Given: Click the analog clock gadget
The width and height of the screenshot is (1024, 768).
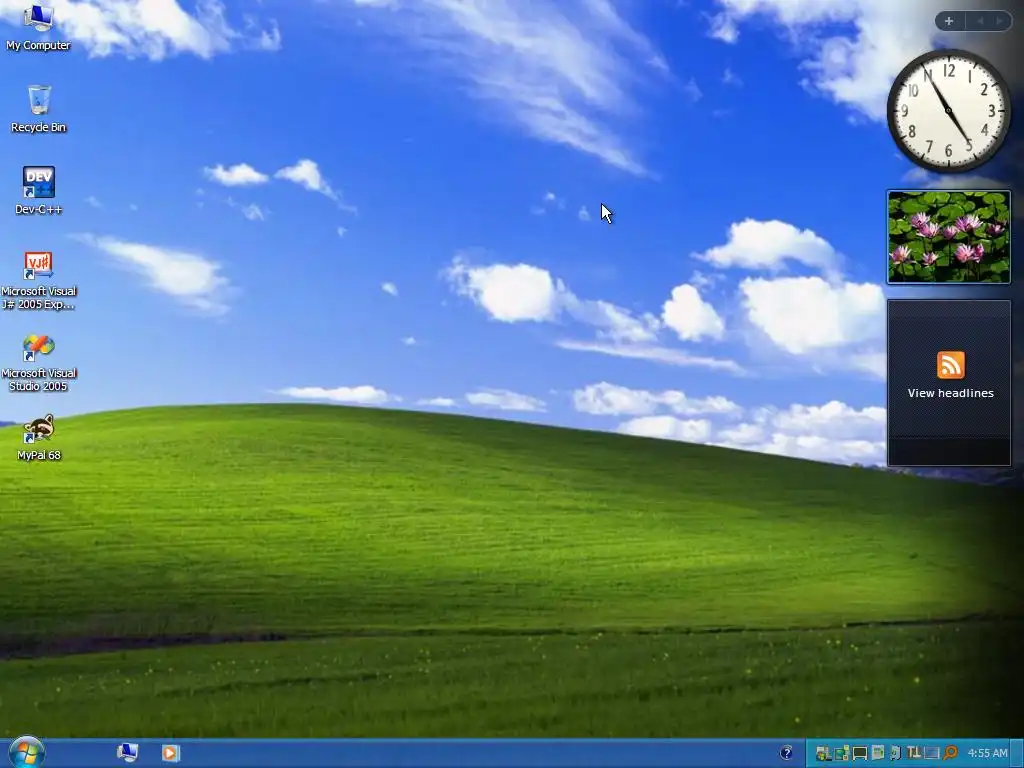Looking at the screenshot, I should (948, 110).
